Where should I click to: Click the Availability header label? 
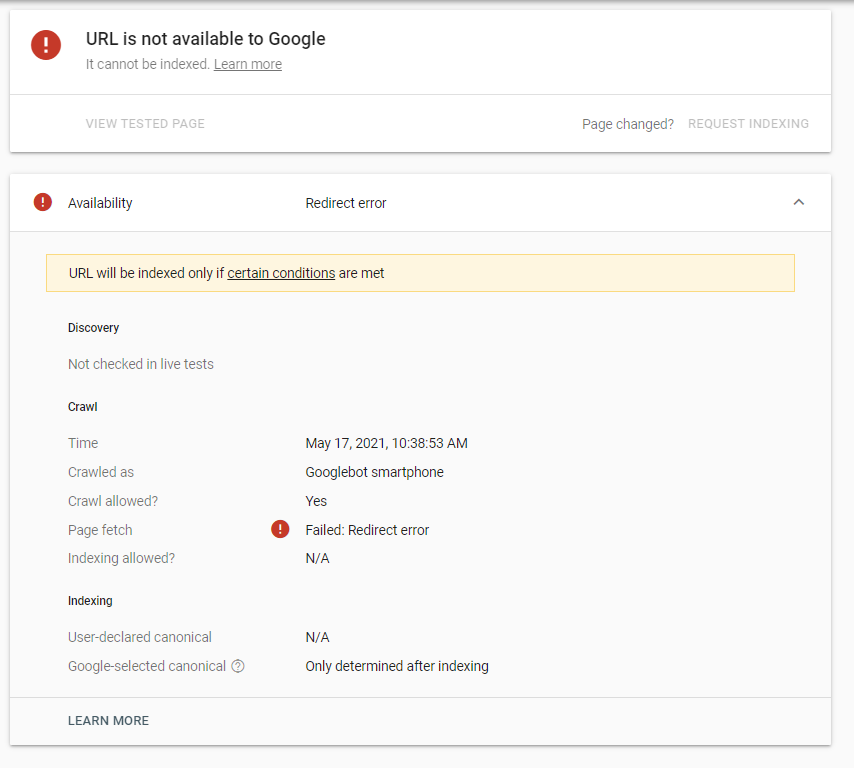pos(100,203)
